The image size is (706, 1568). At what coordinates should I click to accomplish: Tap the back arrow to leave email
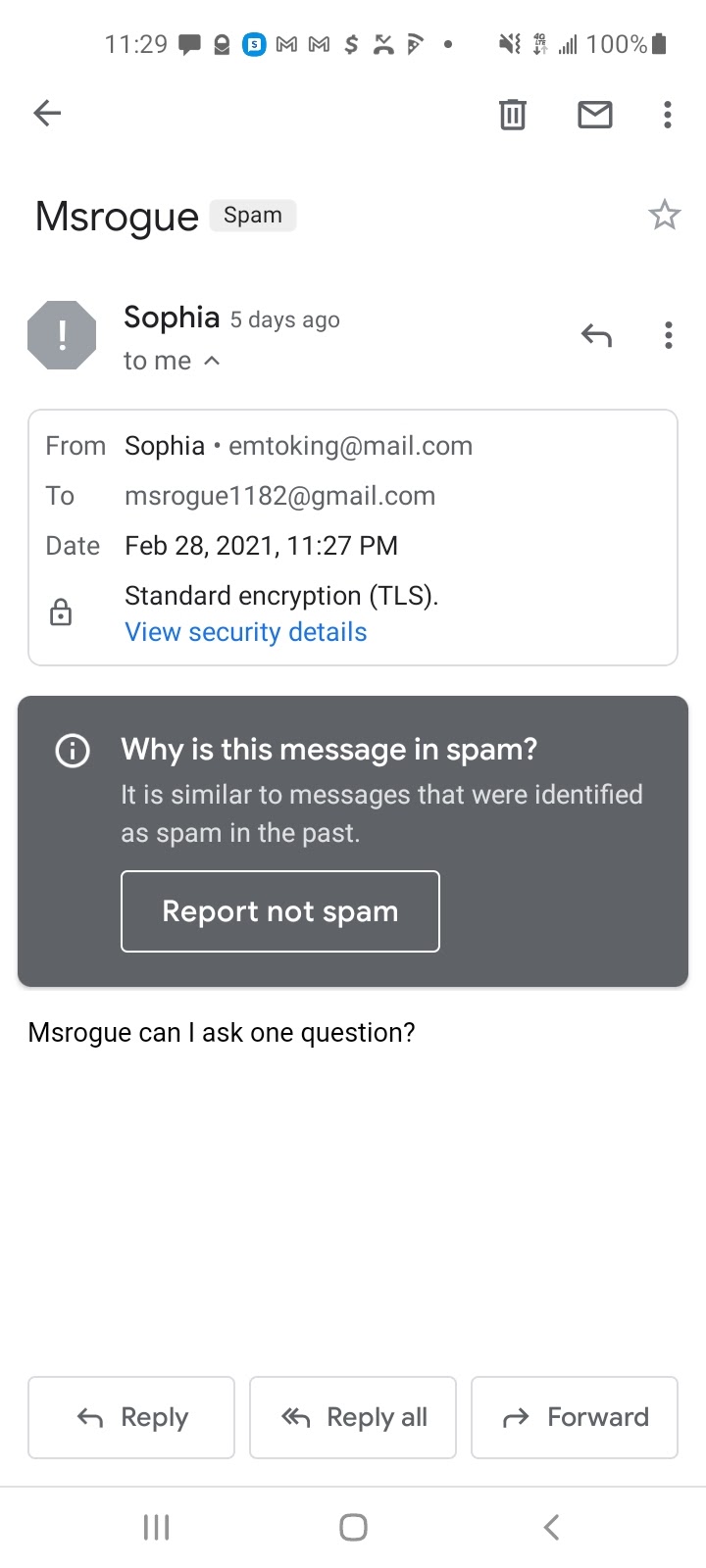(47, 114)
